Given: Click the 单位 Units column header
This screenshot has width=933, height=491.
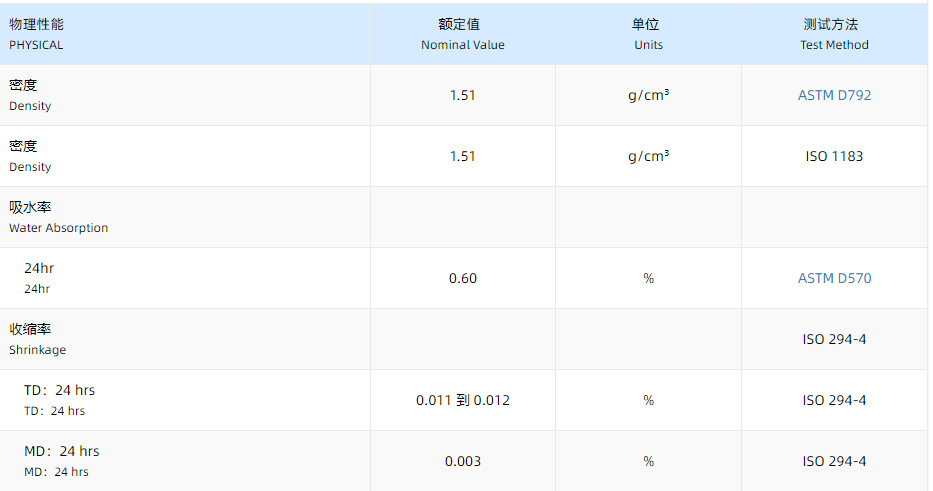Looking at the screenshot, I should 647,34.
